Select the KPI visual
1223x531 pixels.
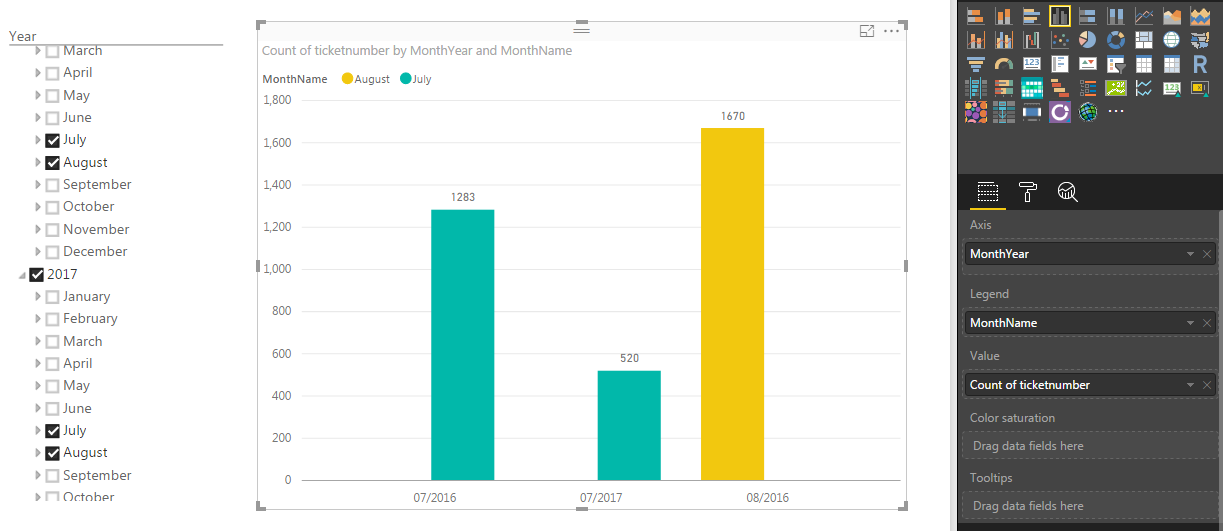pos(1088,64)
